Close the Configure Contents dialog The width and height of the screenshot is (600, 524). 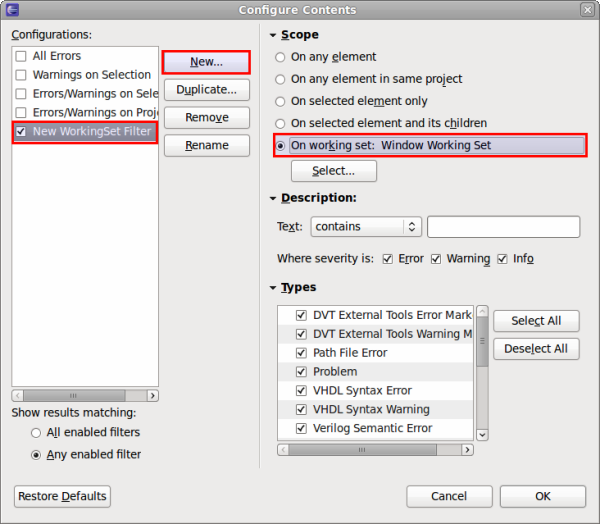[587, 10]
